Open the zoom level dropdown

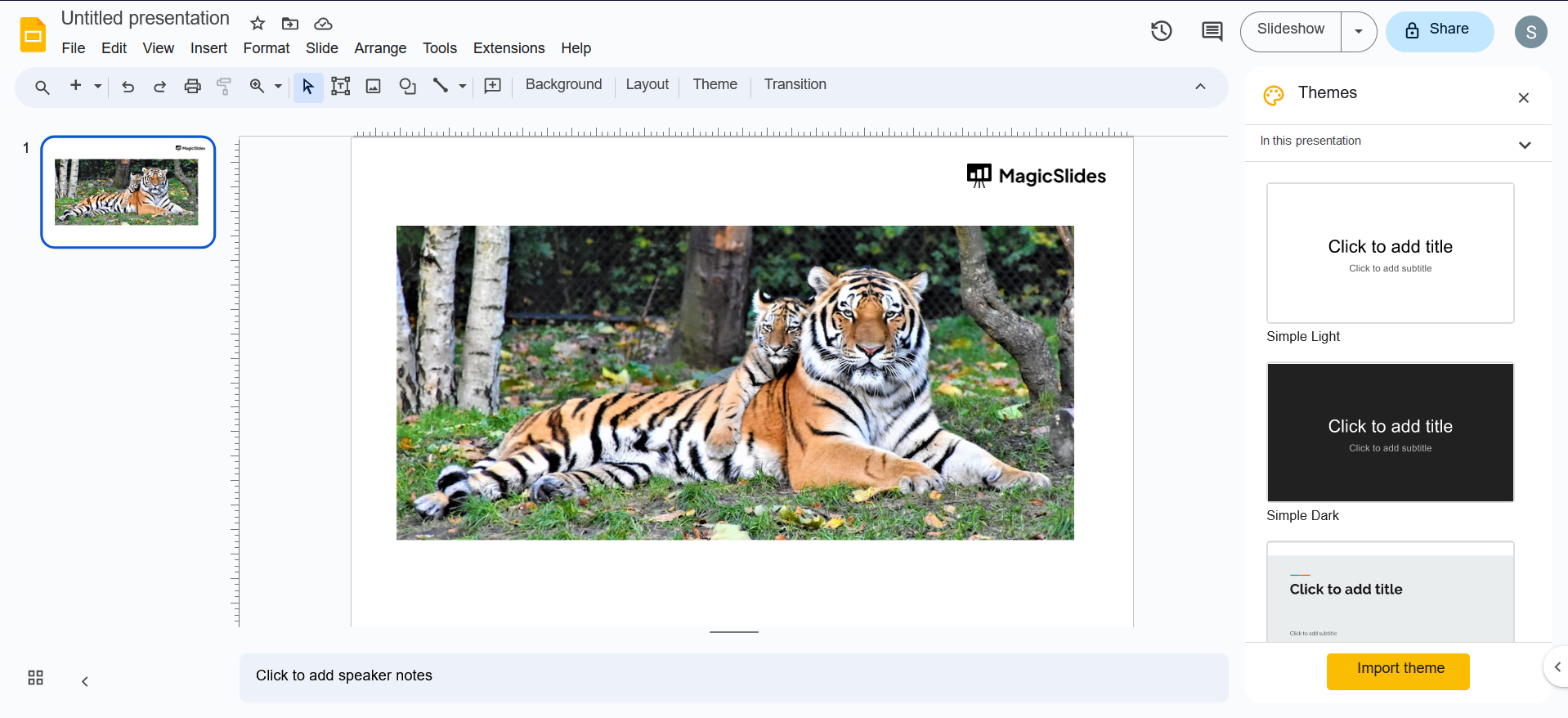click(x=278, y=87)
